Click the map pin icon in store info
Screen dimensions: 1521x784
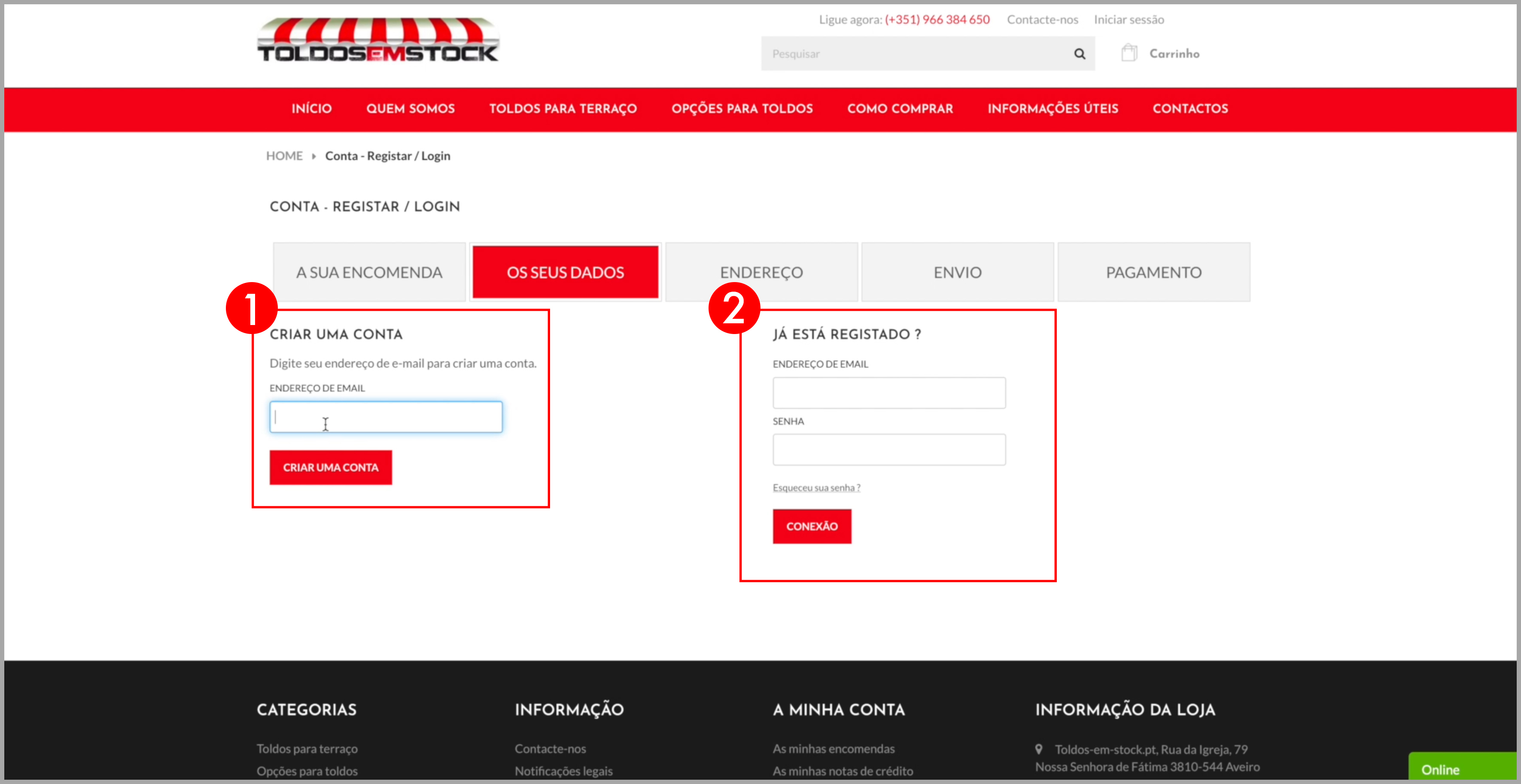point(1039,749)
